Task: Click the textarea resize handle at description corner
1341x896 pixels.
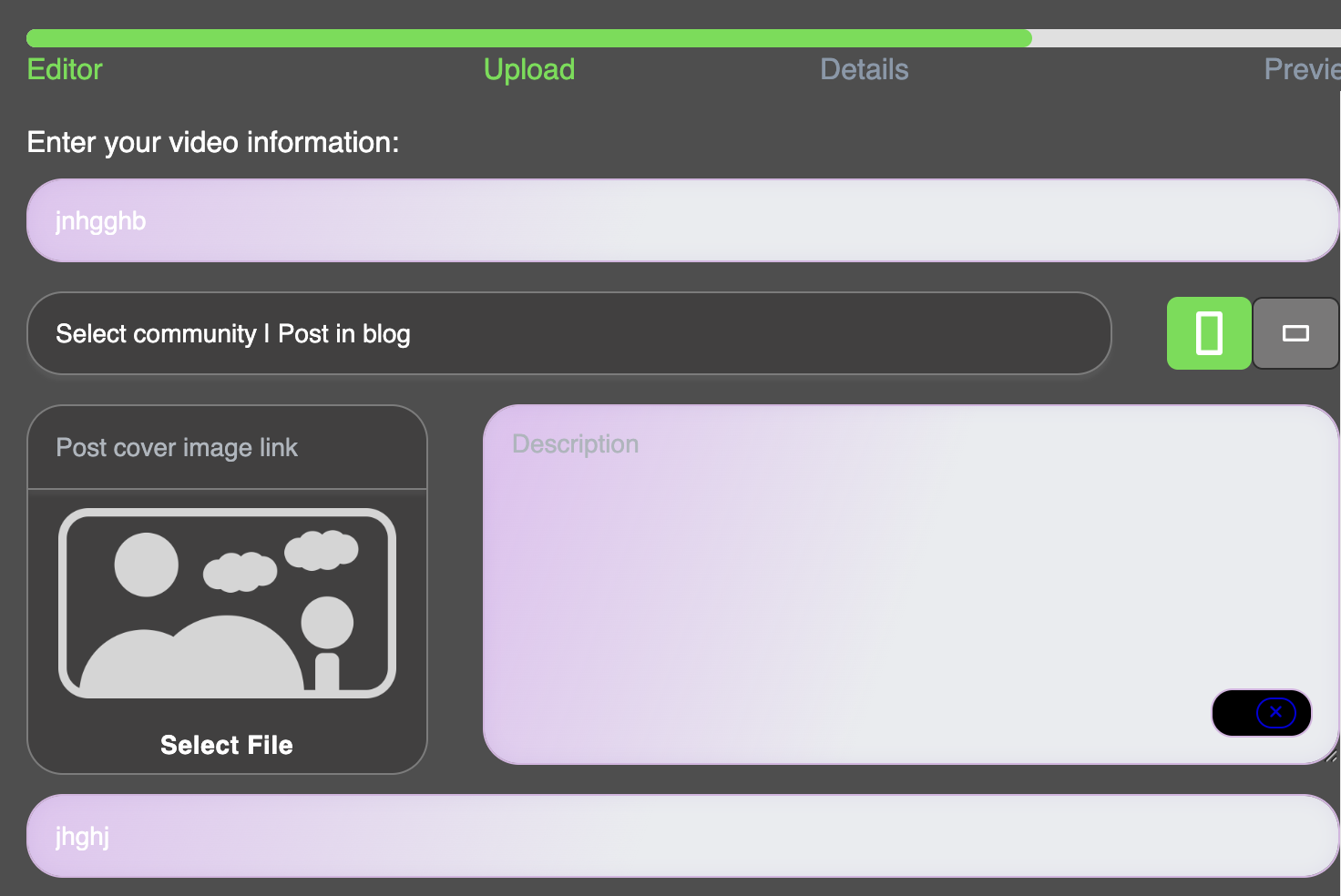Action: pyautogui.click(x=1332, y=757)
